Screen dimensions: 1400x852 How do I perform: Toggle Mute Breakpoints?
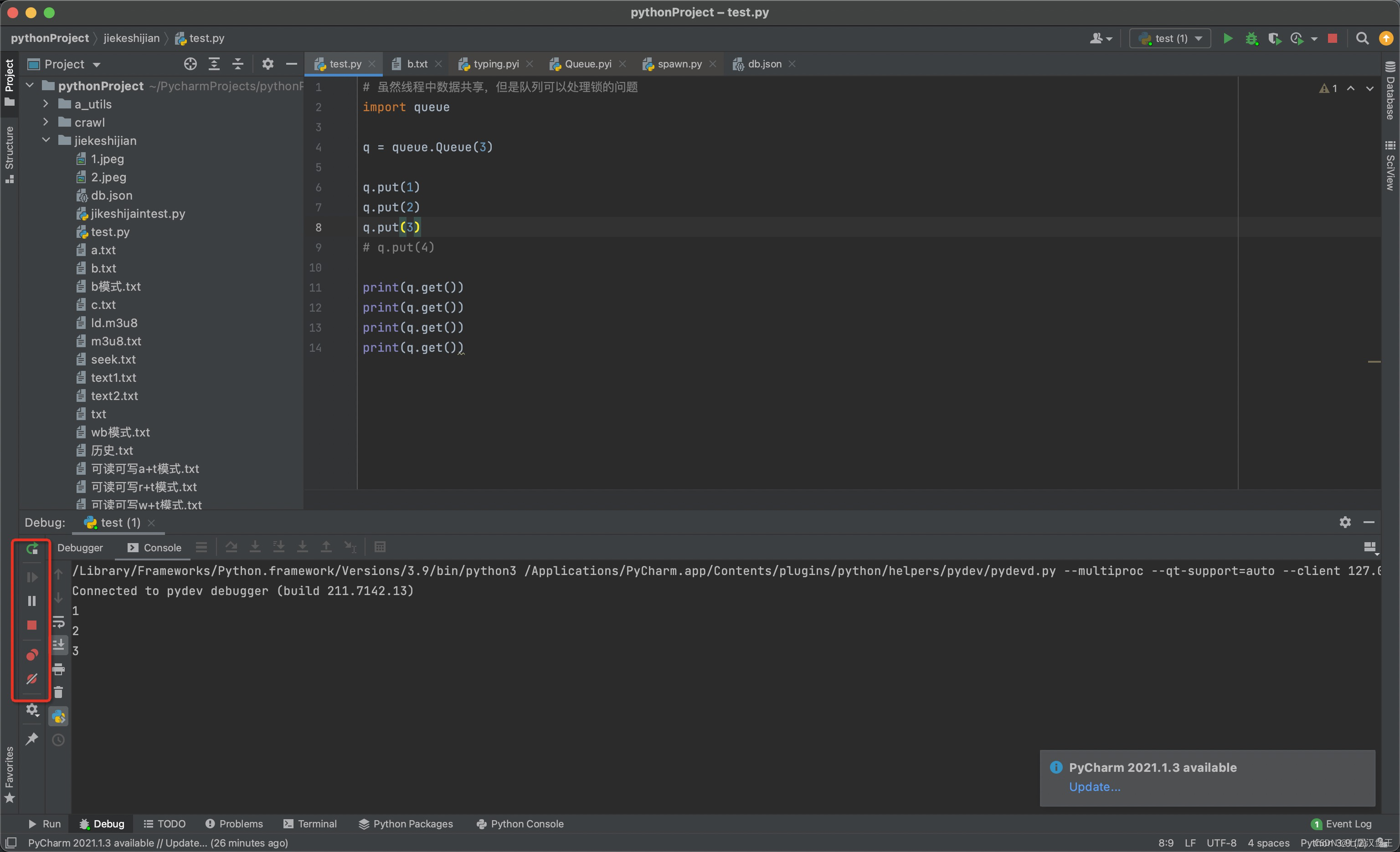[x=32, y=679]
